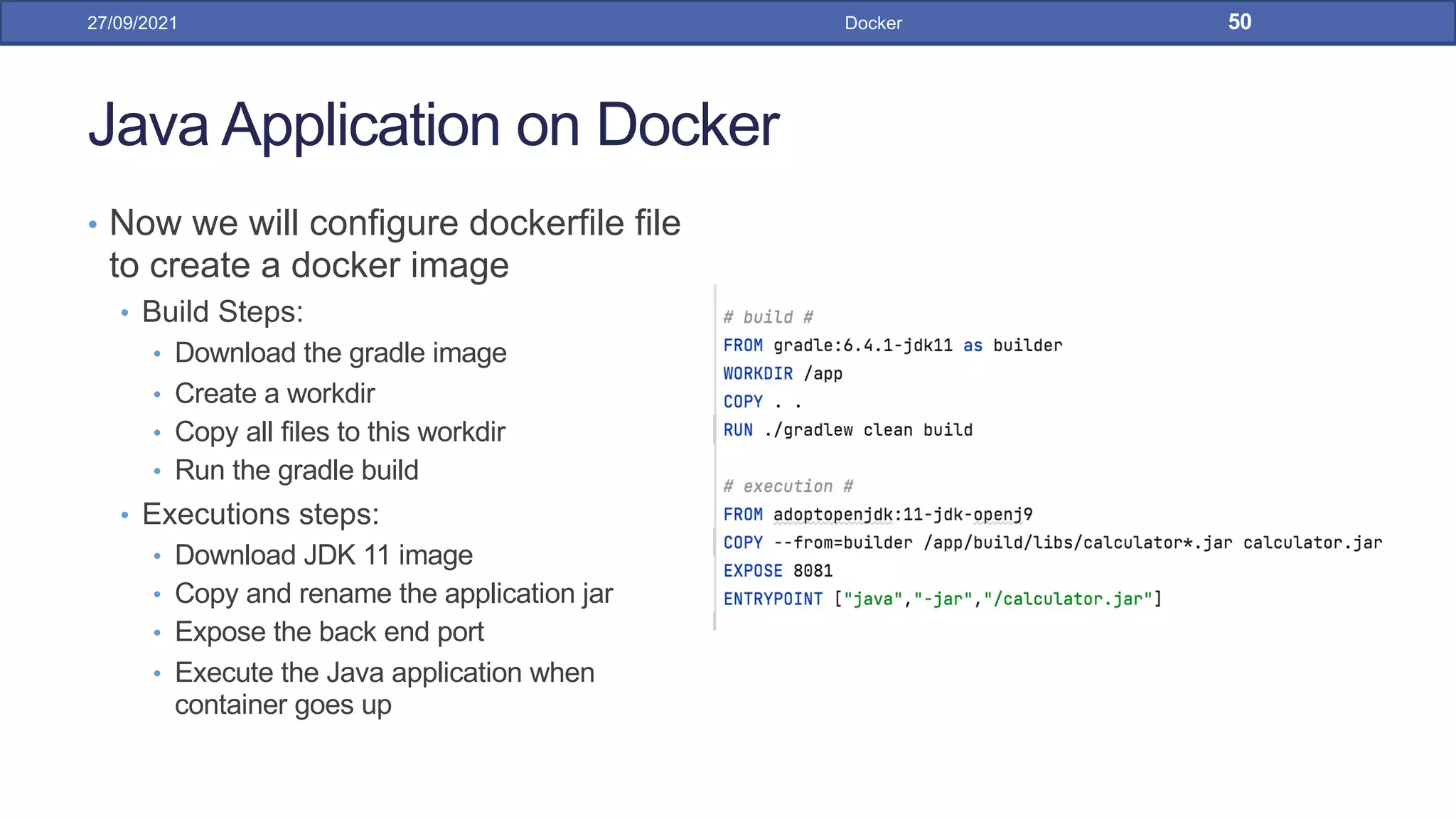Click the Build Steps bullet heading
The height and width of the screenshot is (819, 1456).
[x=223, y=311]
